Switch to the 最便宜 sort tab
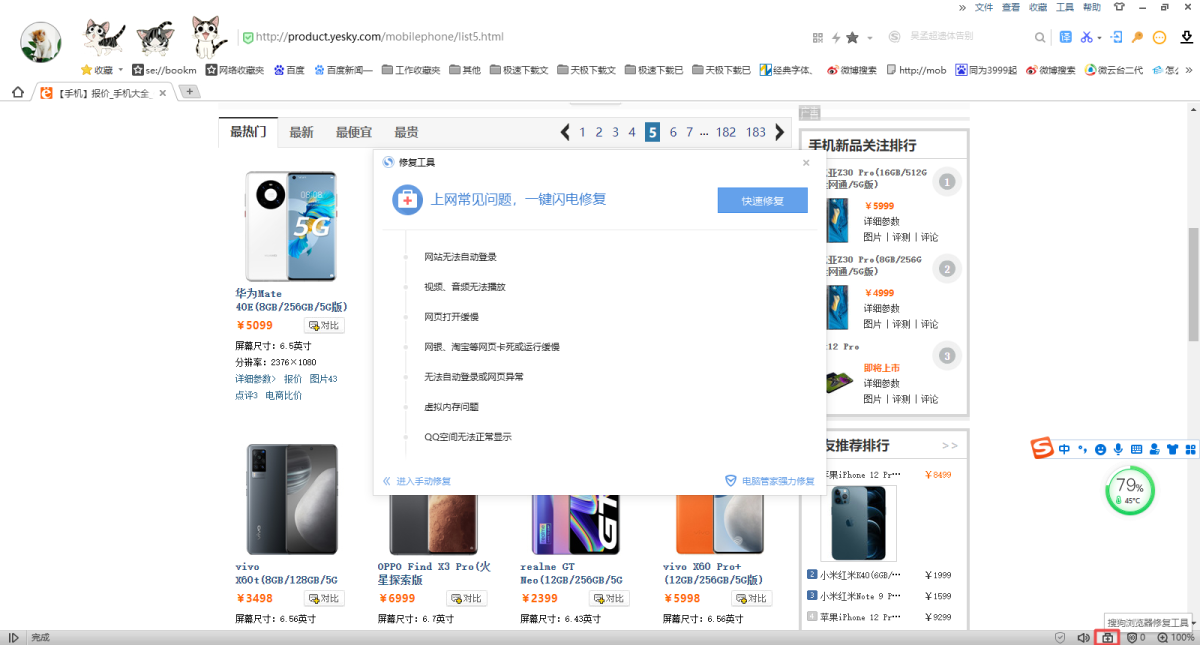 point(354,132)
